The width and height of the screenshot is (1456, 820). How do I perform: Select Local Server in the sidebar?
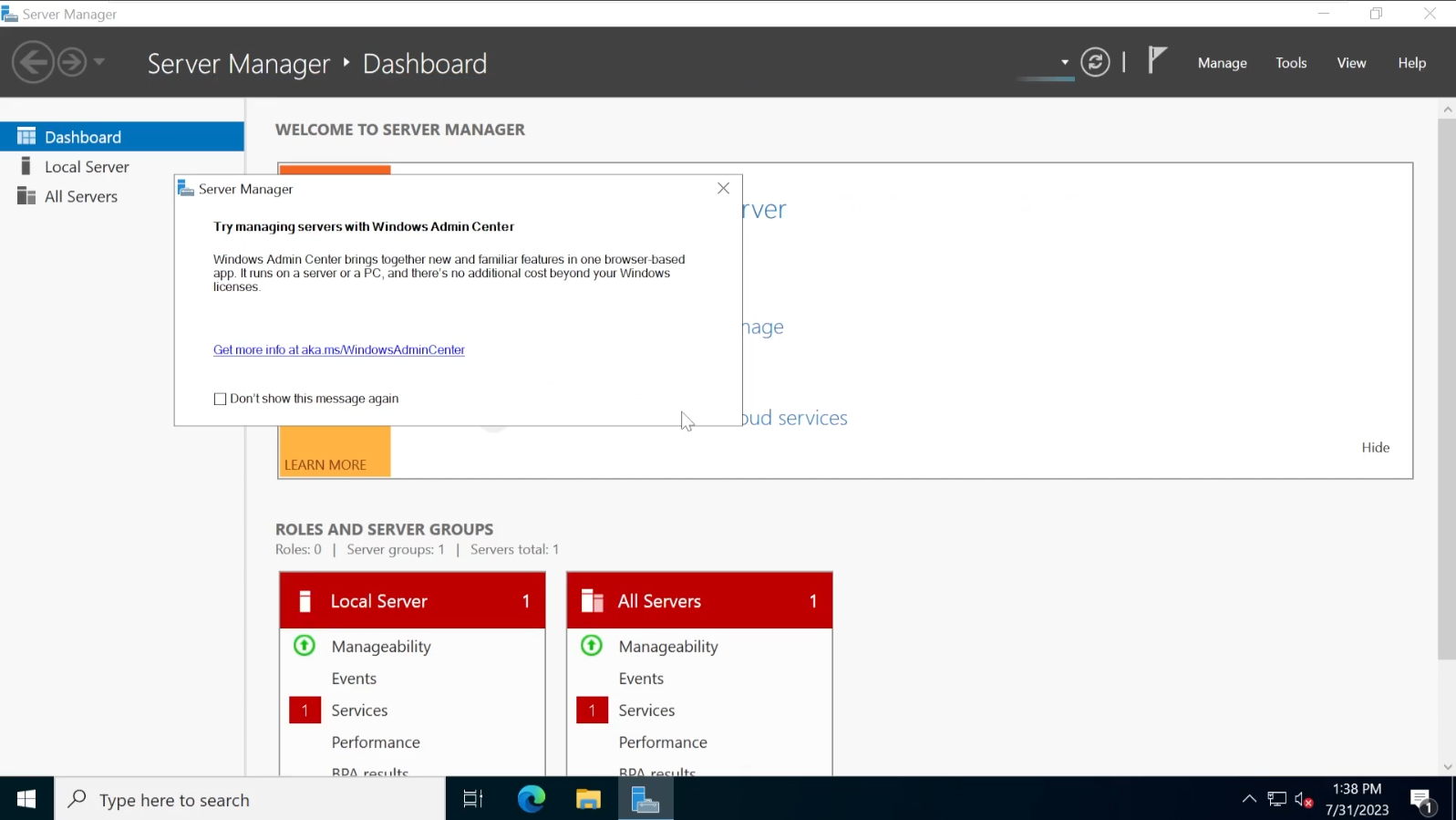[87, 167]
